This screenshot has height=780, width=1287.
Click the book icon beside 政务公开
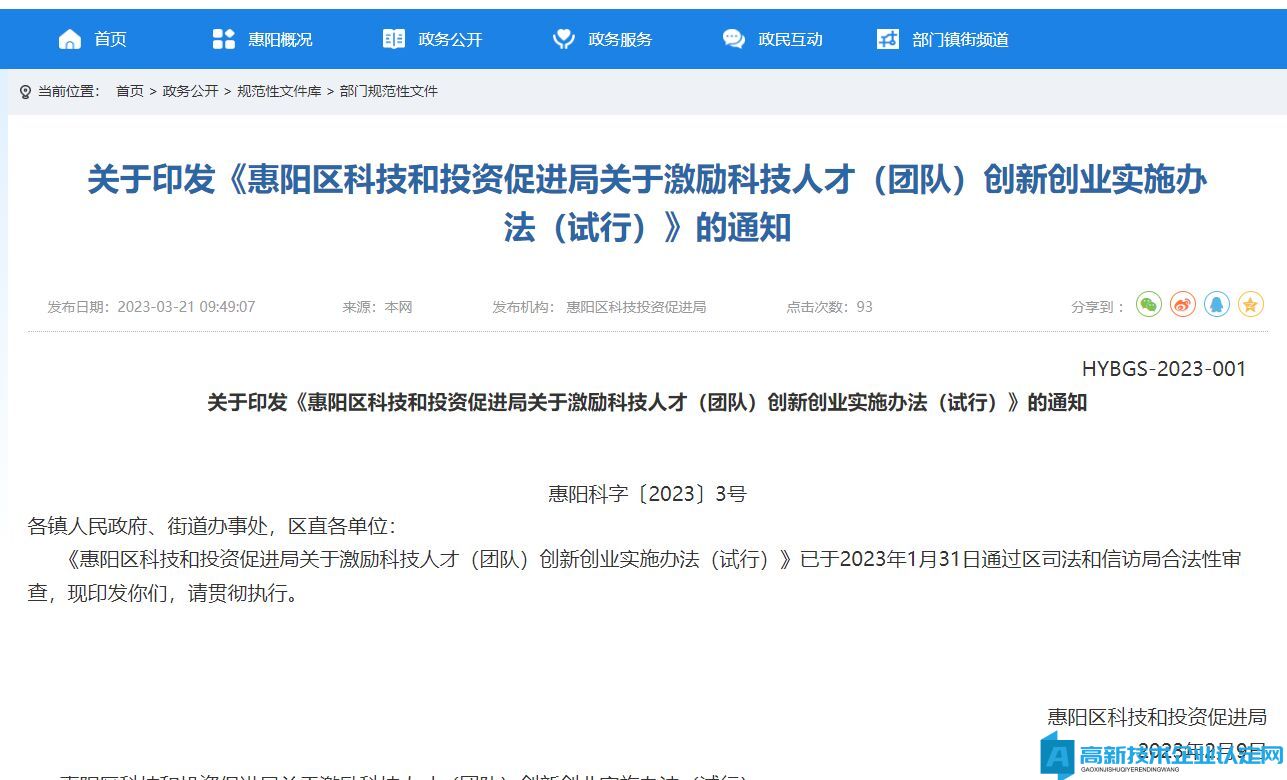point(394,39)
